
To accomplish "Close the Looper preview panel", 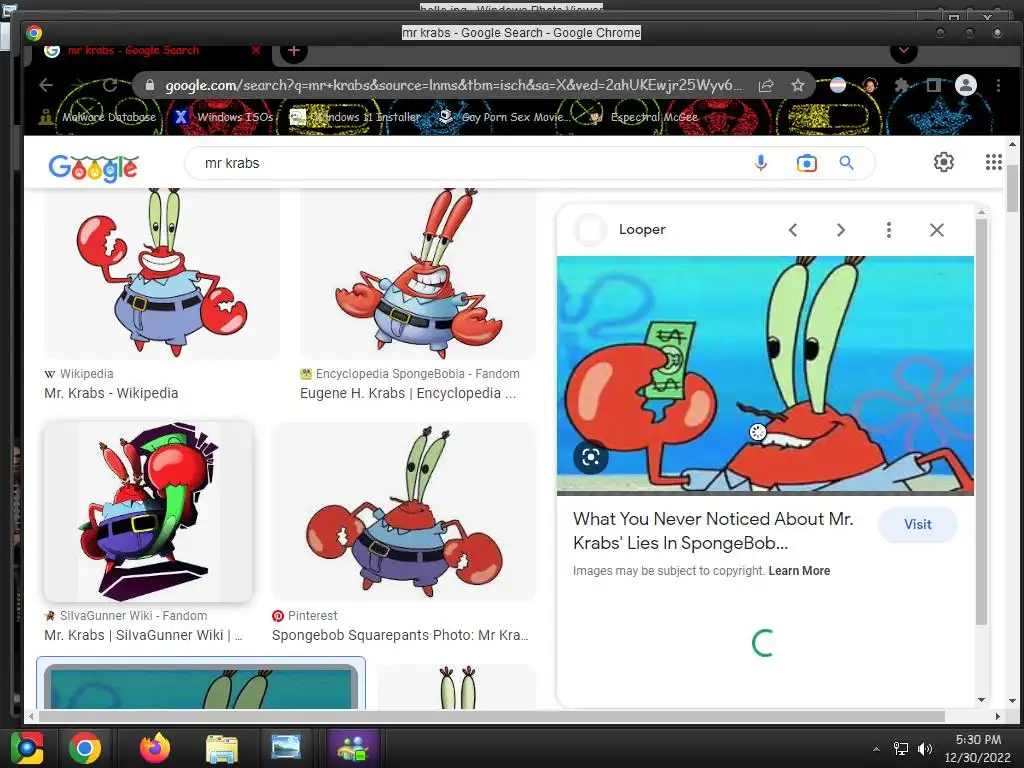I will tap(936, 230).
